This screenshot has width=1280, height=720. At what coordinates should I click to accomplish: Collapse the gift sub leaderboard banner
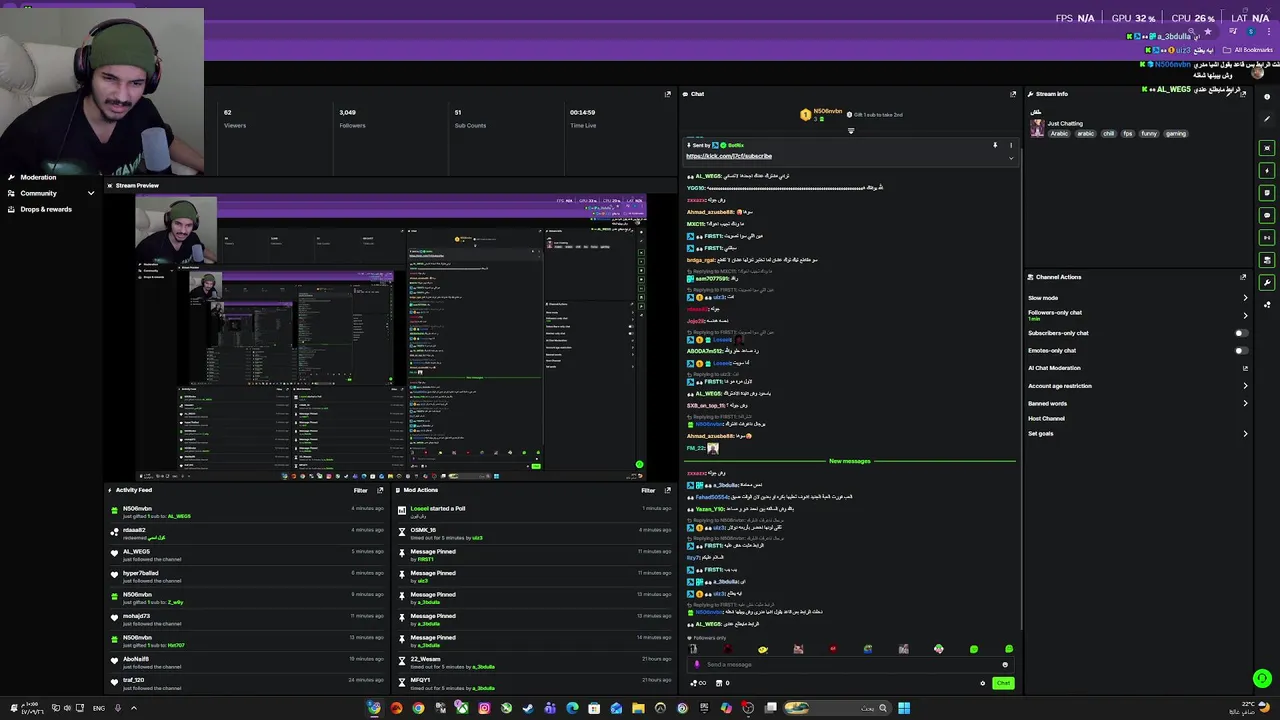click(x=851, y=130)
